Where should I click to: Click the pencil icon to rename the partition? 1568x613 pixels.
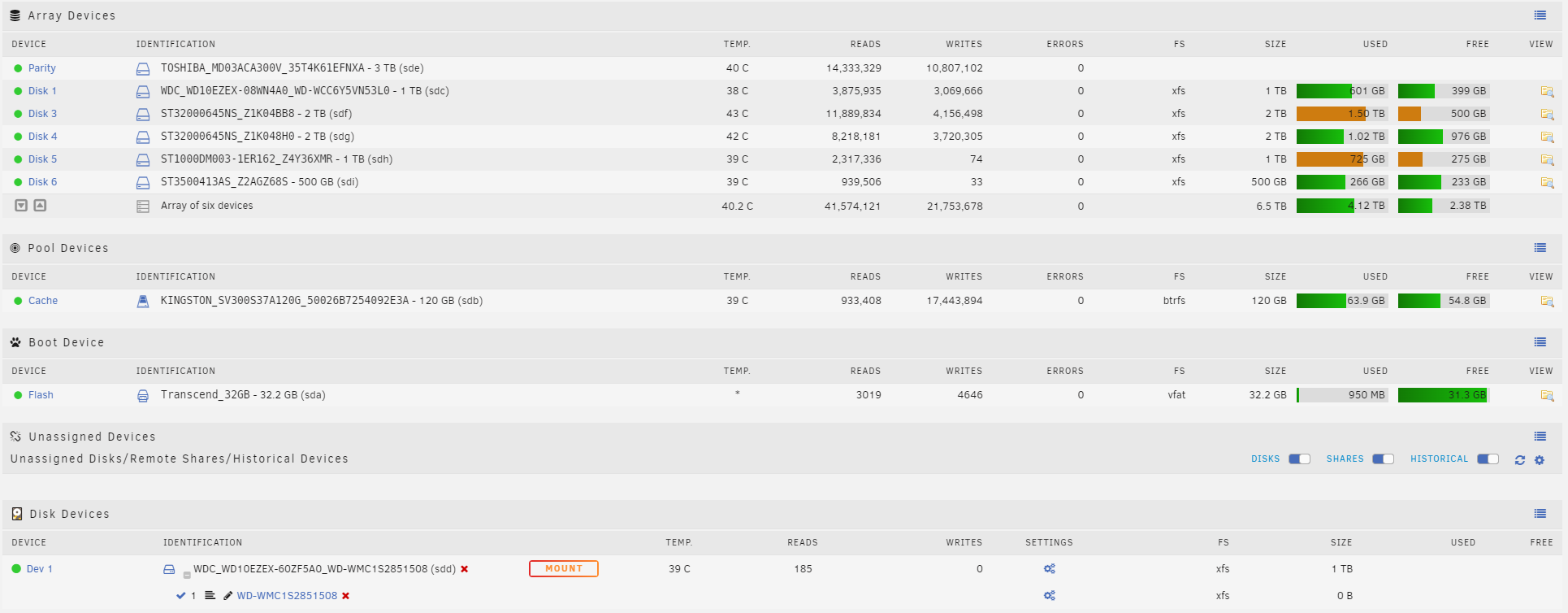[227, 596]
